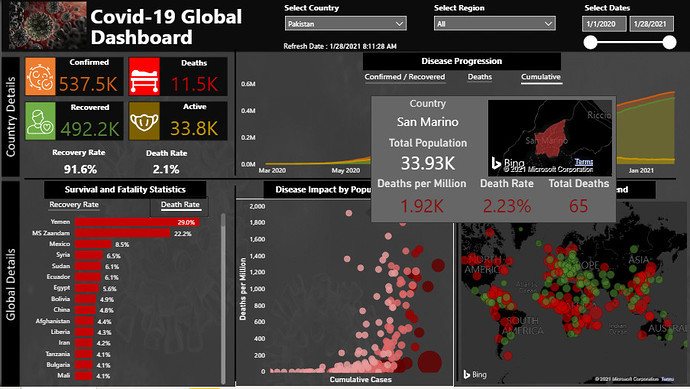Click the China 4.8% bar
The image size is (690, 389).
(85, 310)
